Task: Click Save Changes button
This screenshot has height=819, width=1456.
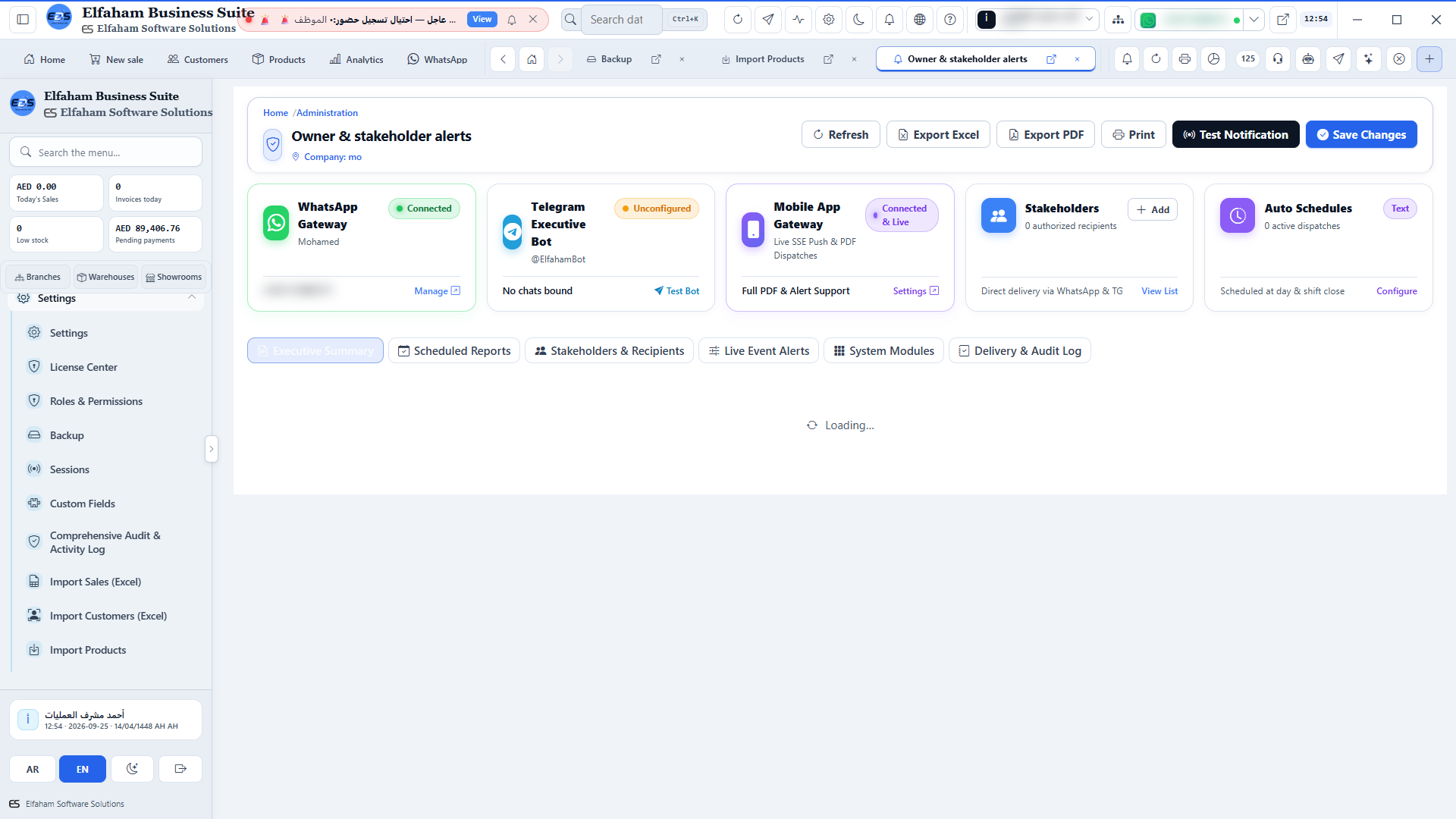Action: 1361,134
